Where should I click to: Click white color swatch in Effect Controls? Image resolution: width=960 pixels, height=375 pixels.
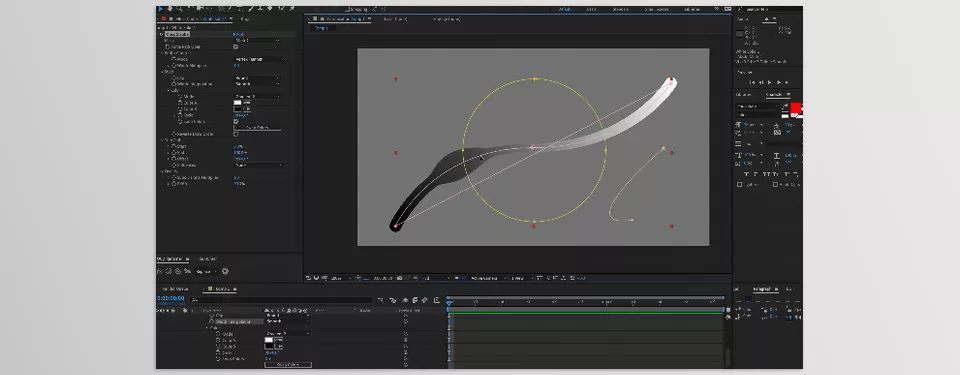238,102
